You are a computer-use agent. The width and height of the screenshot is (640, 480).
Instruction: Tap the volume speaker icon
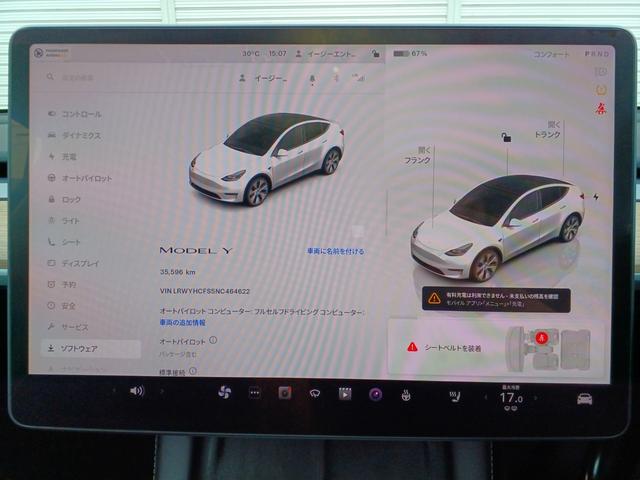136,391
